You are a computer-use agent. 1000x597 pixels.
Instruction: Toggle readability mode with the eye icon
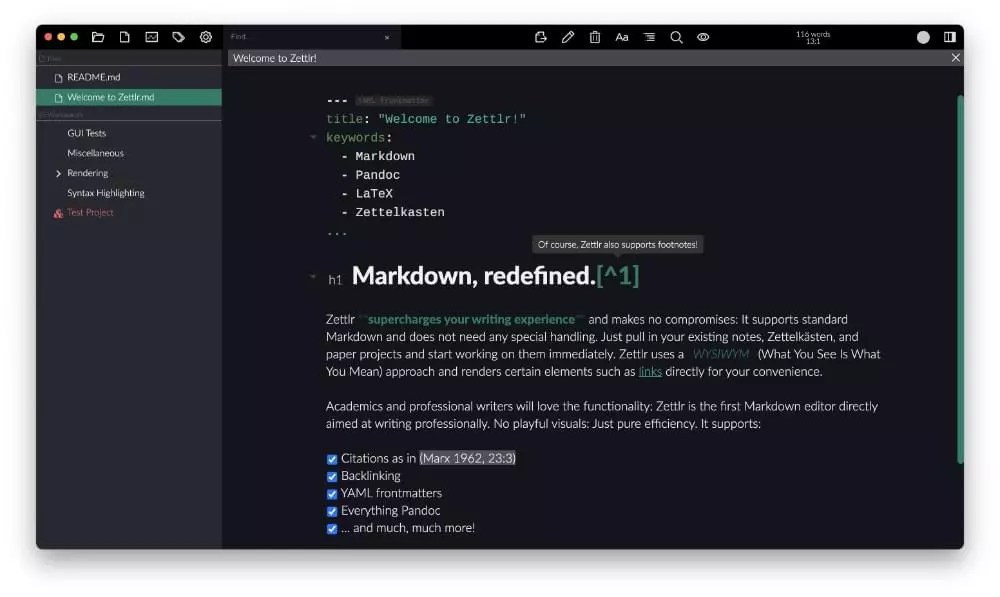click(x=703, y=37)
